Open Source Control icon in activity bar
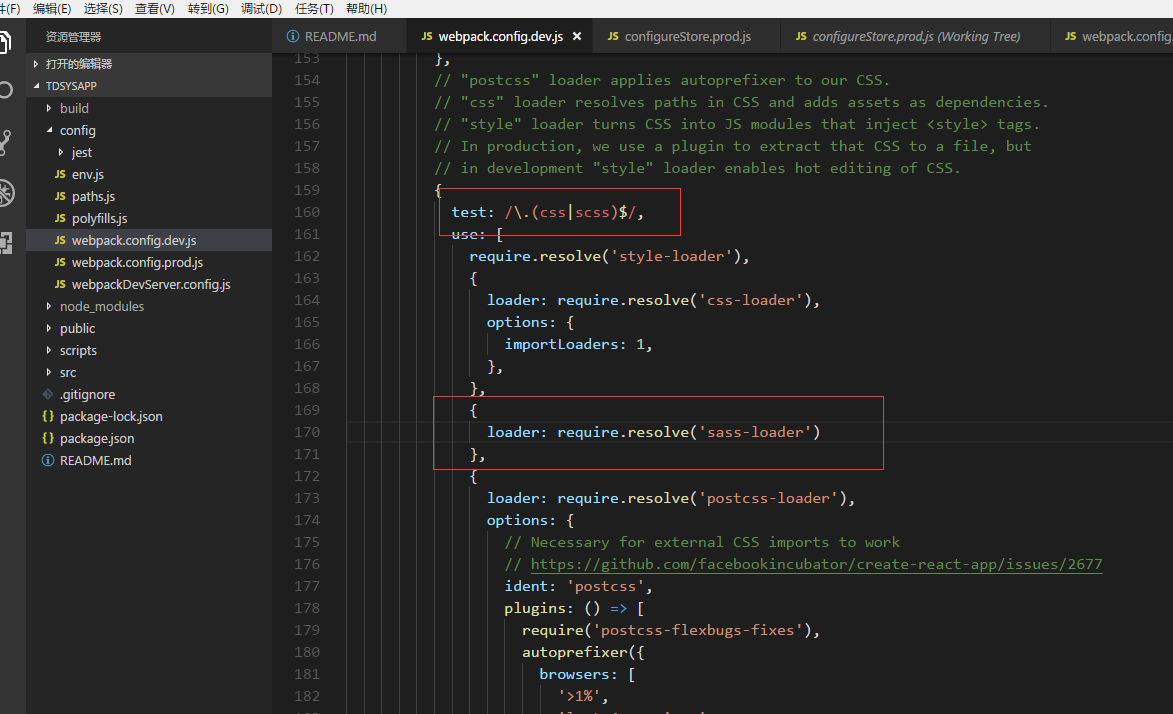 point(5,142)
